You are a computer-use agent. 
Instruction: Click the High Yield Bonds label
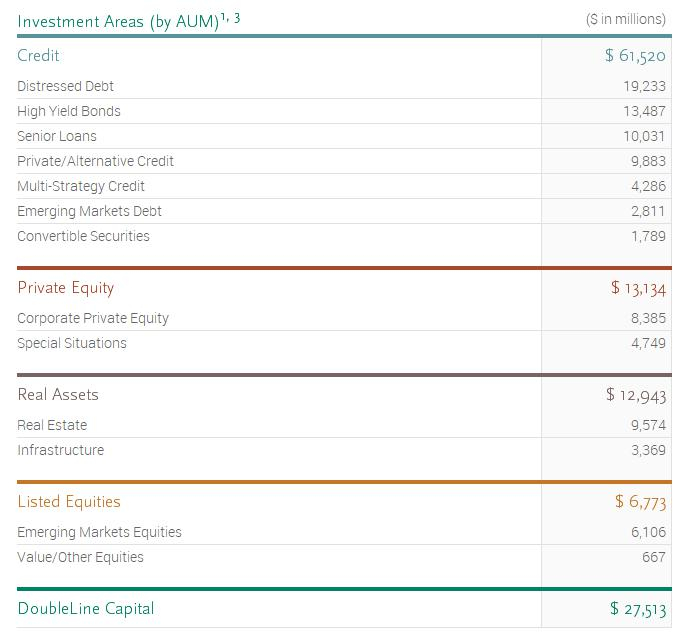pos(68,111)
